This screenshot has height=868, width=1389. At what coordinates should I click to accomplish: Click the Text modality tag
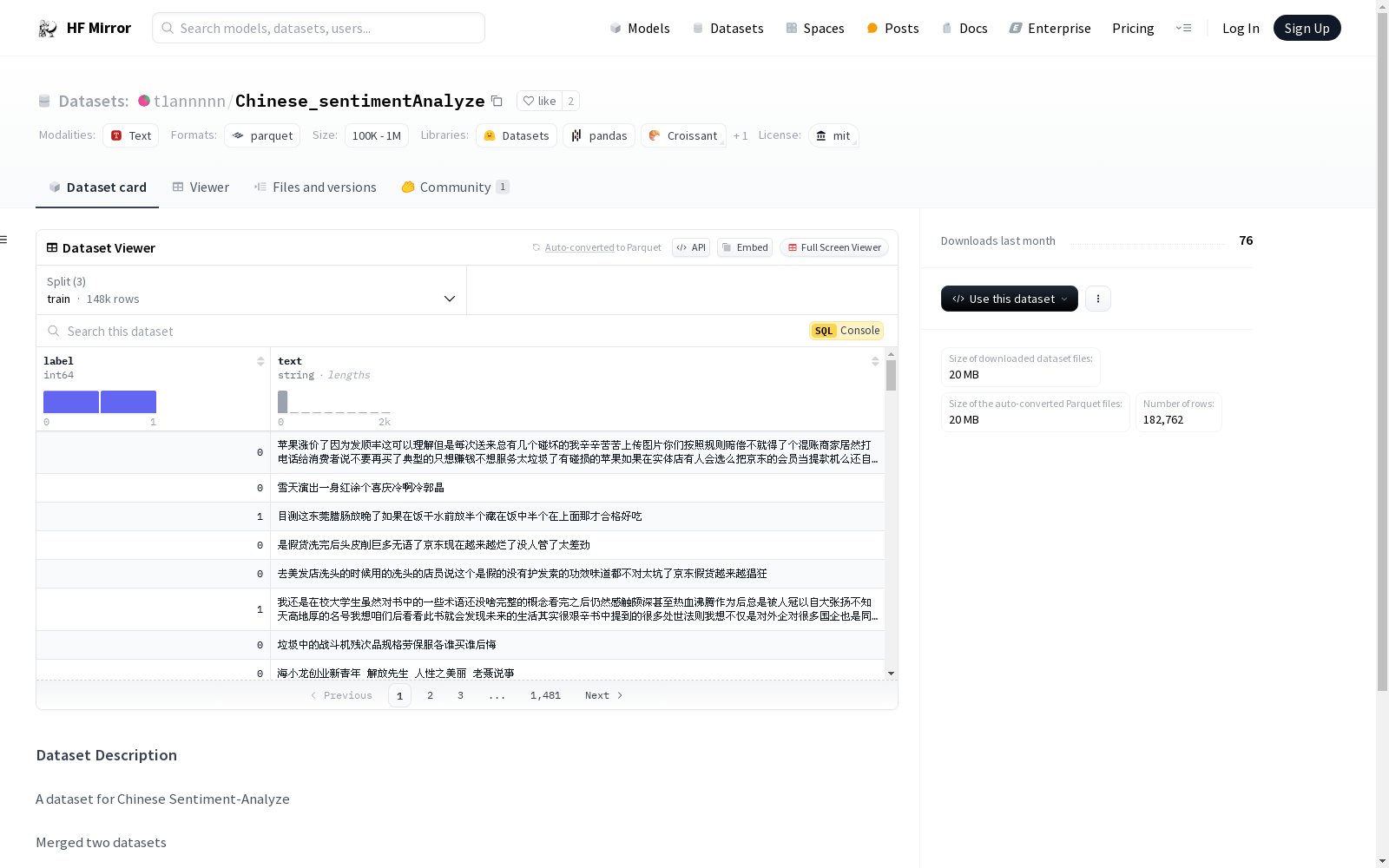pyautogui.click(x=131, y=135)
